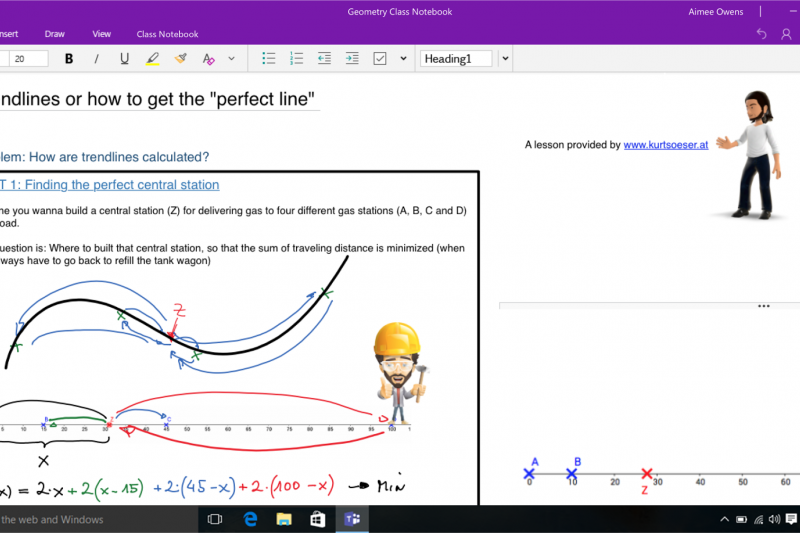Toggle underline formatting
800x533 pixels.
pyautogui.click(x=124, y=59)
